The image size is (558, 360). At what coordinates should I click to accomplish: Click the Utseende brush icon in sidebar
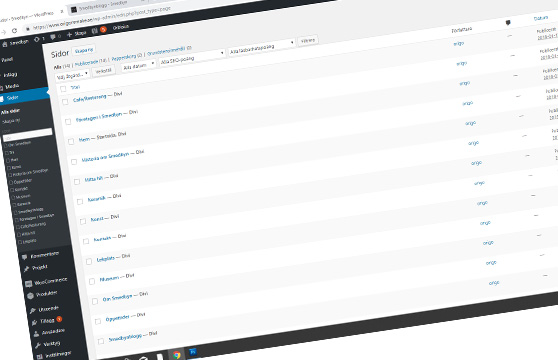[32, 311]
